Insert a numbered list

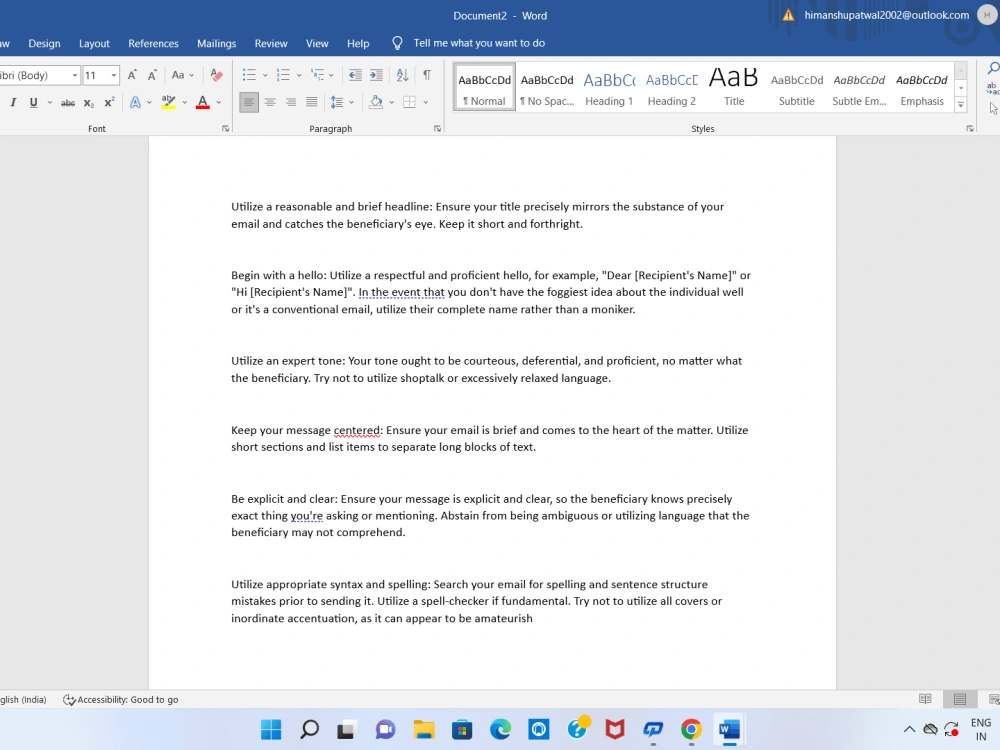point(283,75)
